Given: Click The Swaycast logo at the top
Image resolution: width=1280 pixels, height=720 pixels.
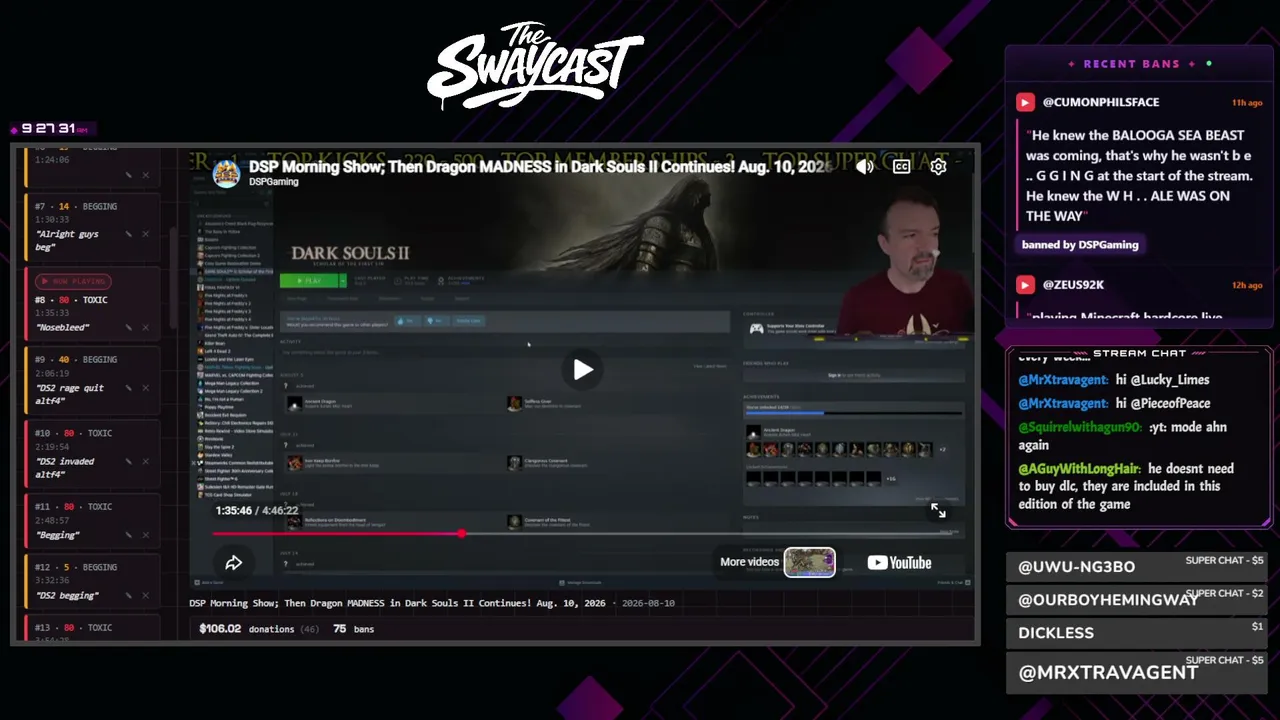Looking at the screenshot, I should [x=536, y=66].
